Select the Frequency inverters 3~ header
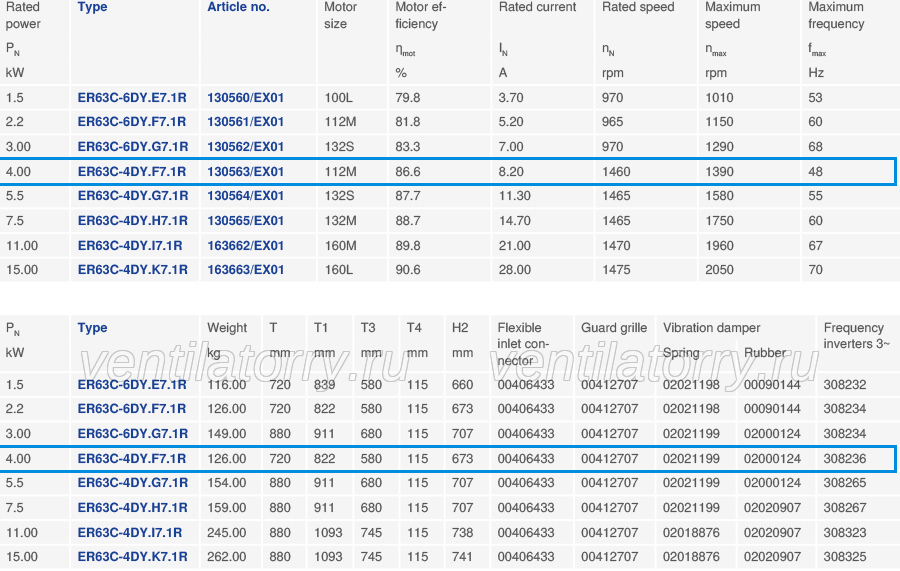900x571 pixels. pyautogui.click(x=857, y=336)
